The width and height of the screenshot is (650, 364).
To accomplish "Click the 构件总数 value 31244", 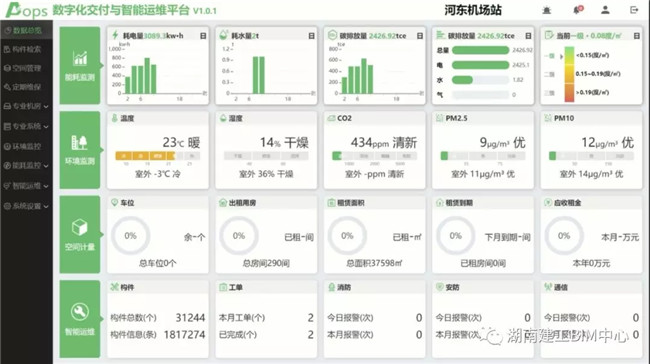I will click(190, 318).
